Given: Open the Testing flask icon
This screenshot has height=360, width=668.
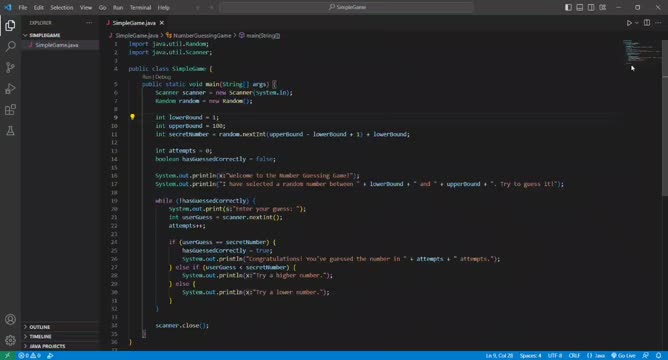Looking at the screenshot, I should click(10, 131).
